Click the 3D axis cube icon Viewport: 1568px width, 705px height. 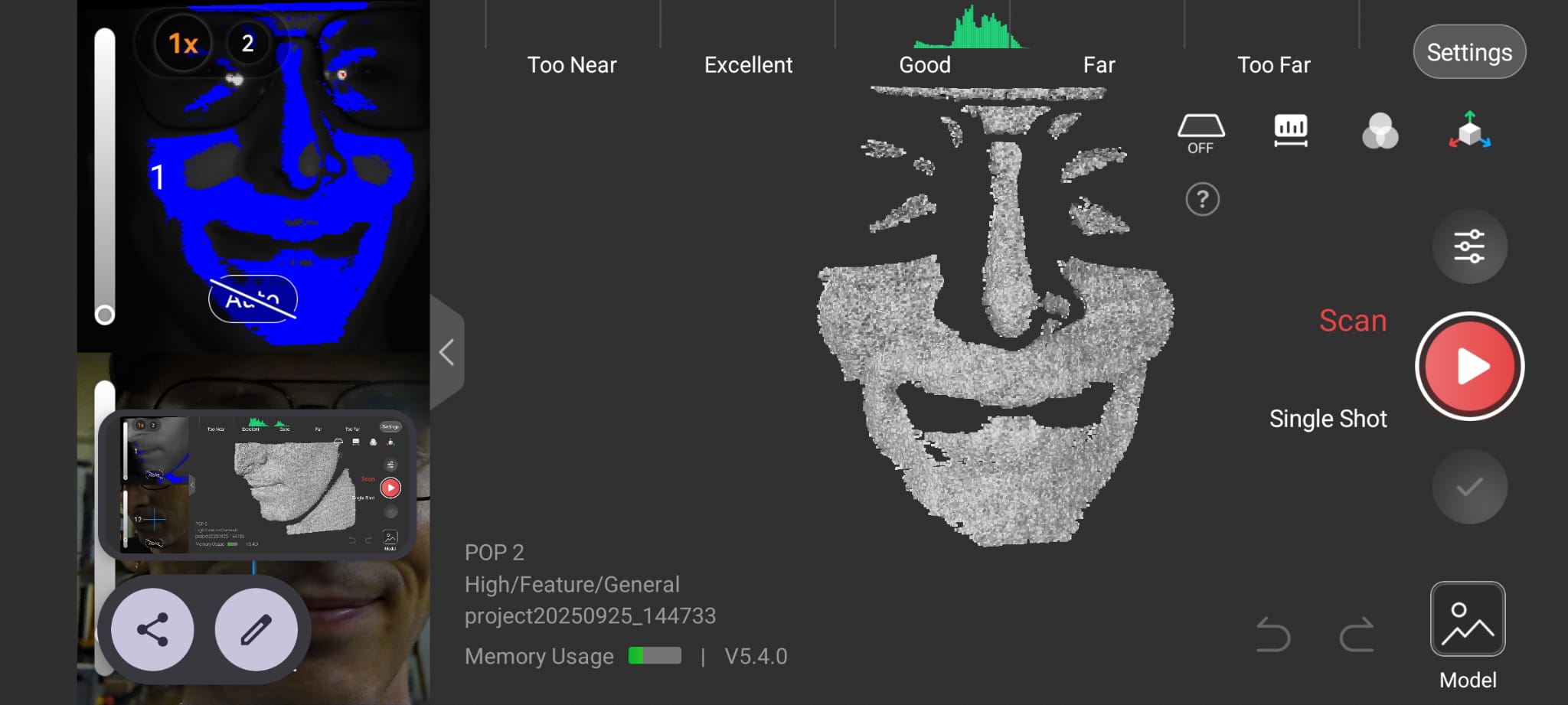pyautogui.click(x=1469, y=131)
